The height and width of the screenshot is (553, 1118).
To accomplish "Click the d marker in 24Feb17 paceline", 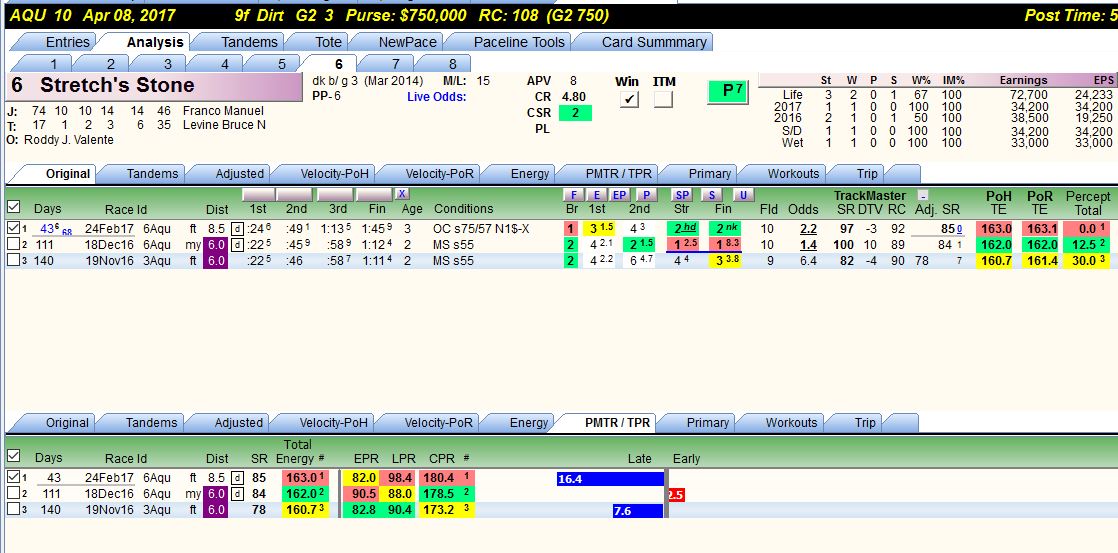I will 237,229.
